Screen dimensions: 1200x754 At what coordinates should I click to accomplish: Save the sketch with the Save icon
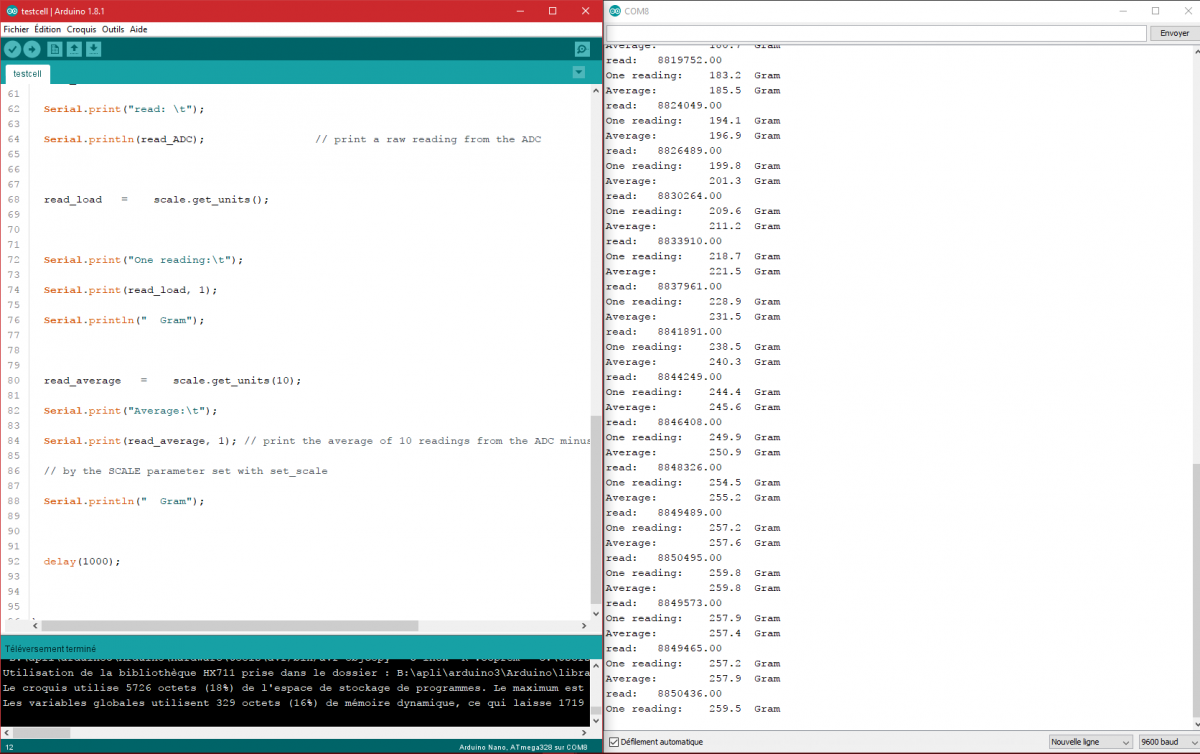point(93,49)
